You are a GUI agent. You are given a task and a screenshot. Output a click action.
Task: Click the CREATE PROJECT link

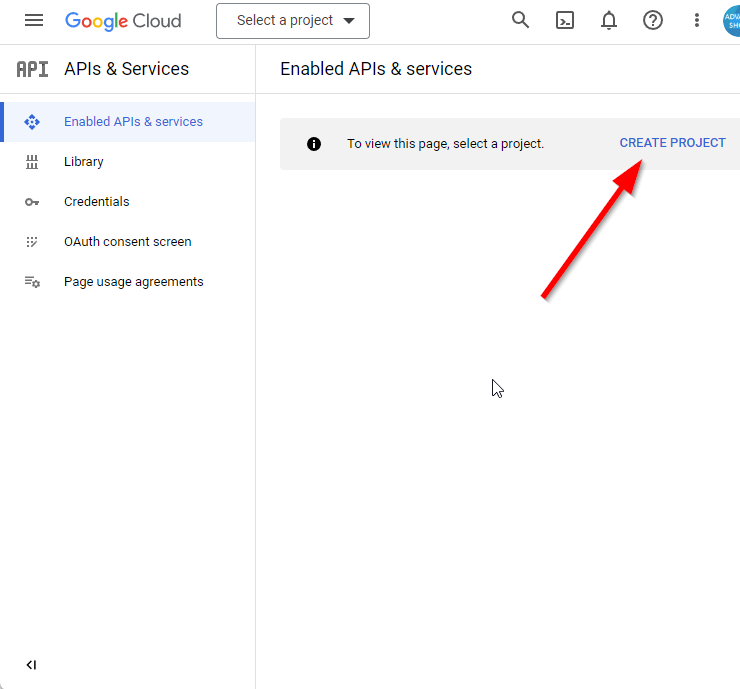[x=672, y=143]
